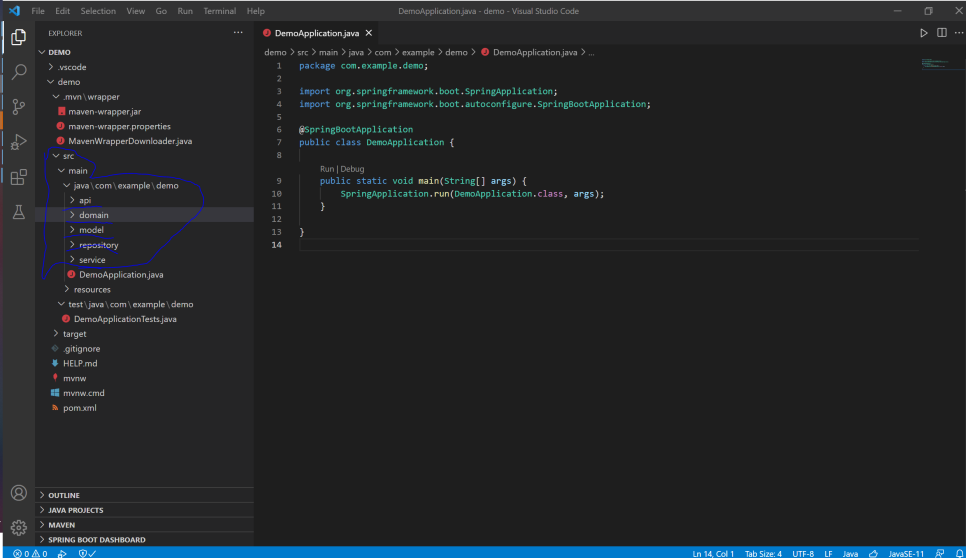Collapse the src folder
The image size is (966, 558).
68,156
